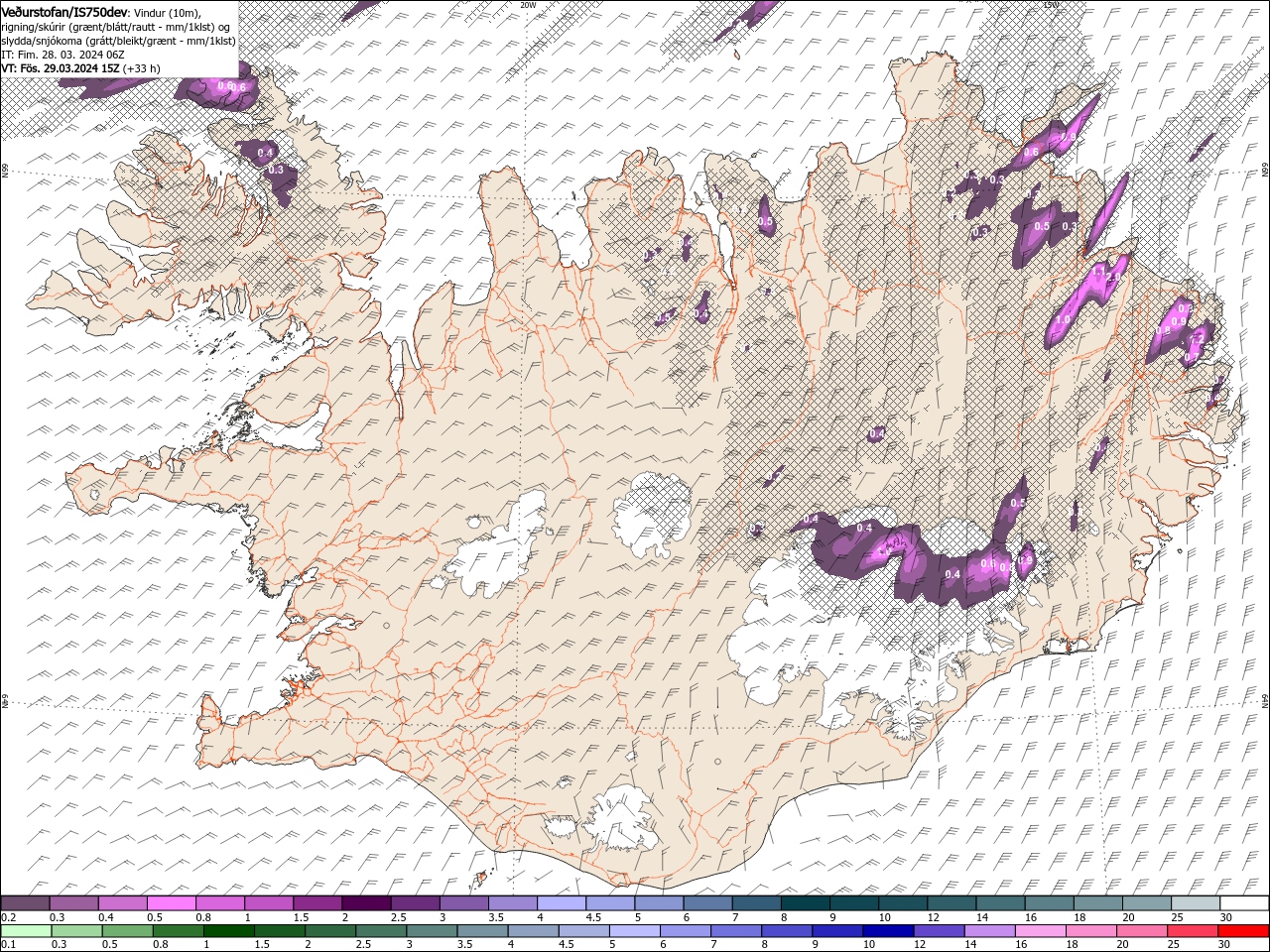This screenshot has width=1270, height=952.
Task: Click the '0.2' label under upper scale
Action: [8, 917]
